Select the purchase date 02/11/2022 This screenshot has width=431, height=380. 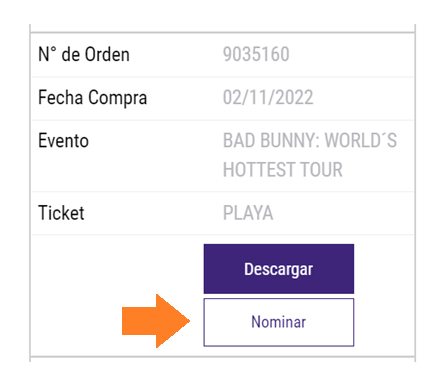268,98
